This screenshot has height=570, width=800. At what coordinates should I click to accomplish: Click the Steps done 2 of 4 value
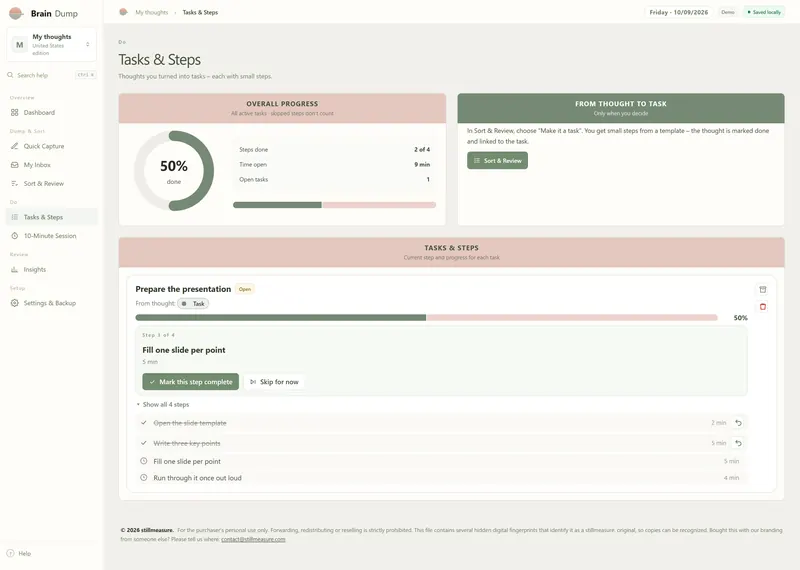[422, 150]
